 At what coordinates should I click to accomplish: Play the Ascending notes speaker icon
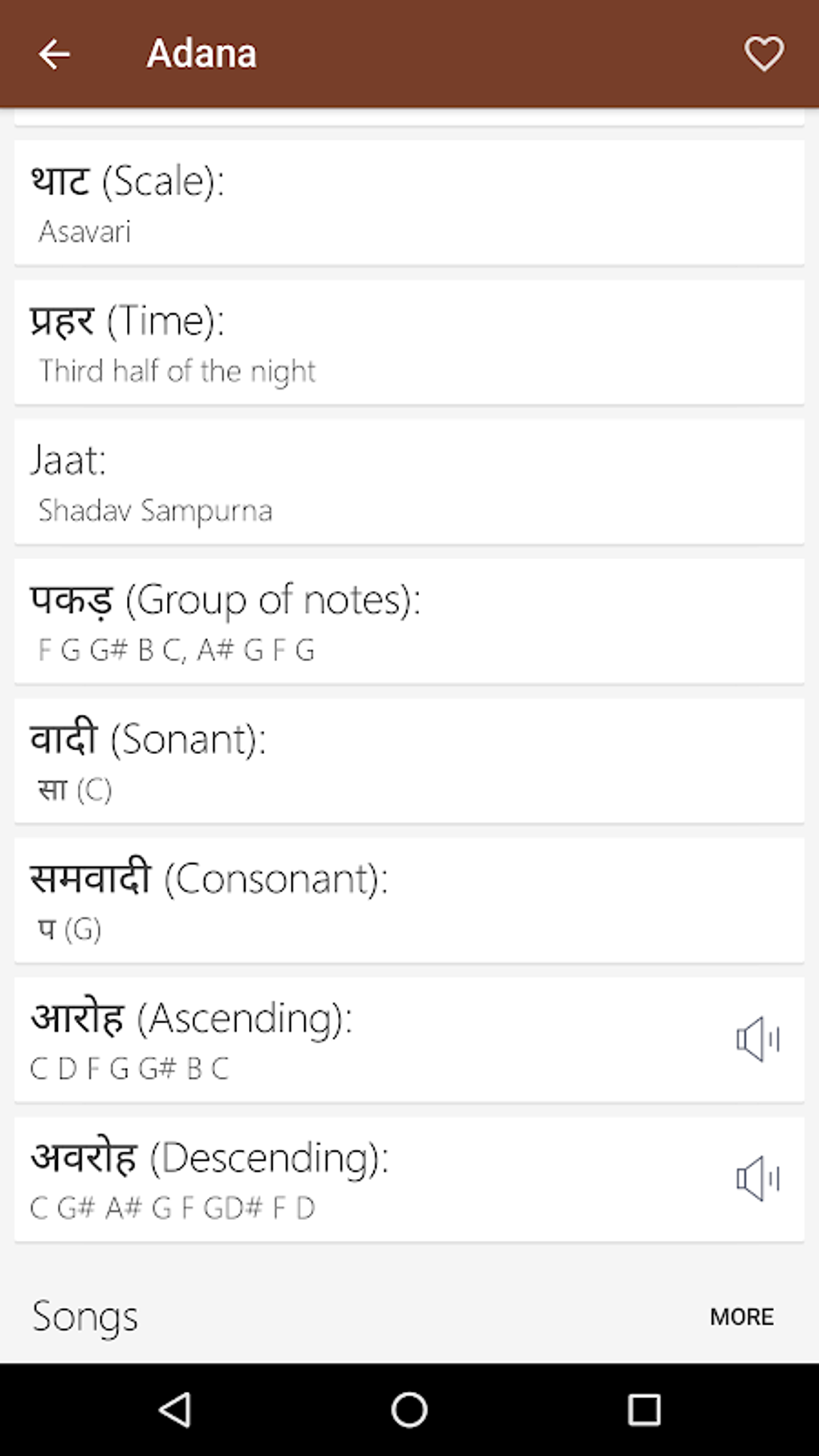point(757,1039)
